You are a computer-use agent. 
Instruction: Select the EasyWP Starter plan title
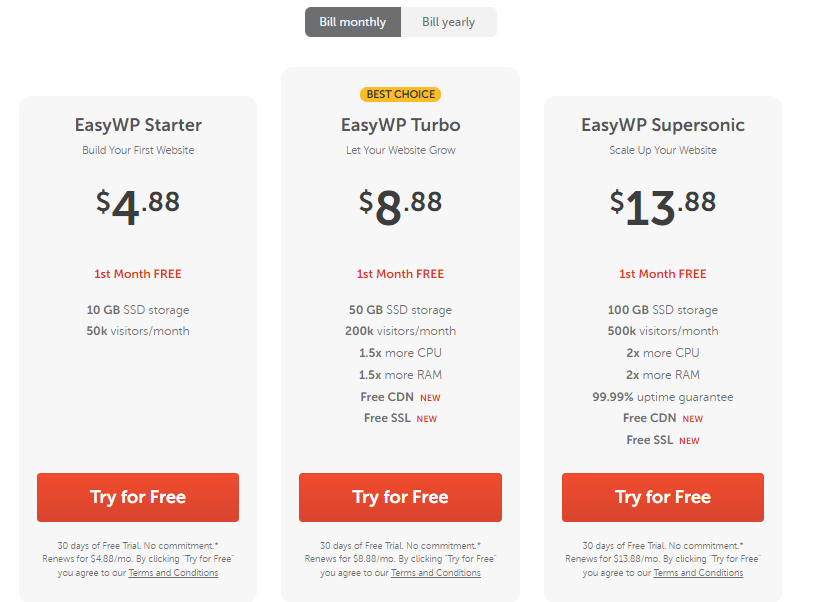pos(138,125)
